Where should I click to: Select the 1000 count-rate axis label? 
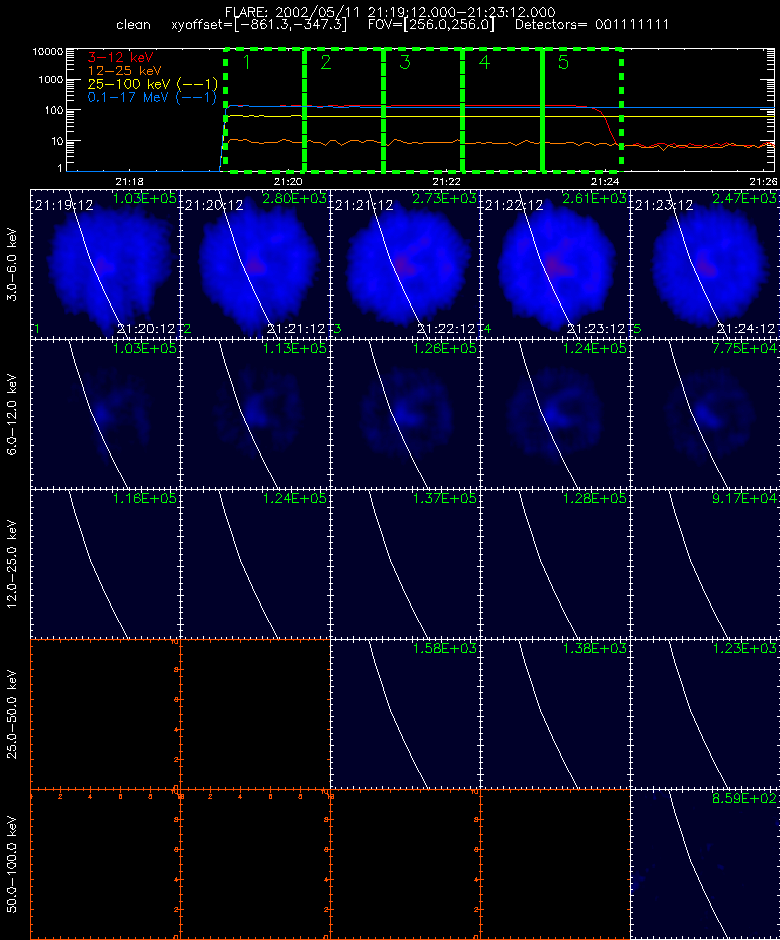point(51,80)
